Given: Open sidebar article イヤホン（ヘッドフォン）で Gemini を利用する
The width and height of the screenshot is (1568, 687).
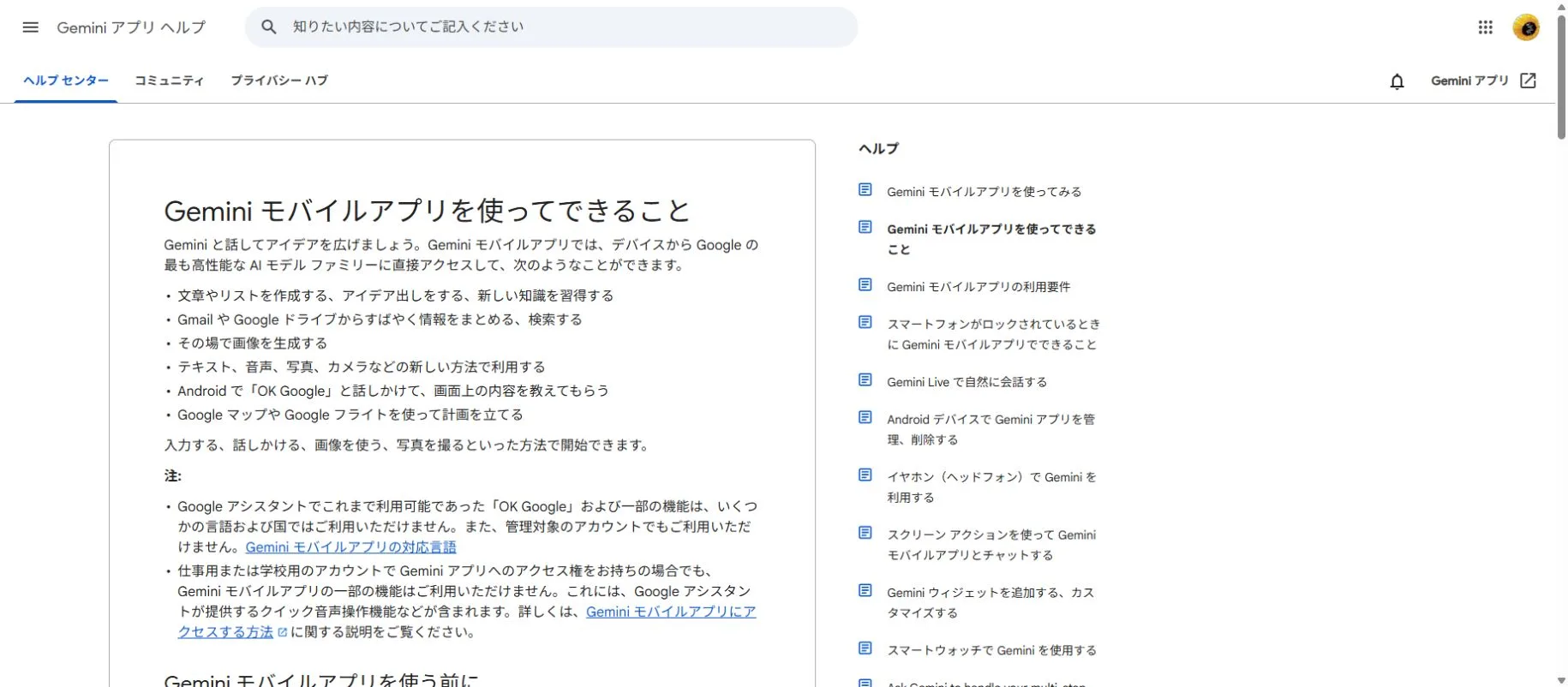Looking at the screenshot, I should coord(991,487).
